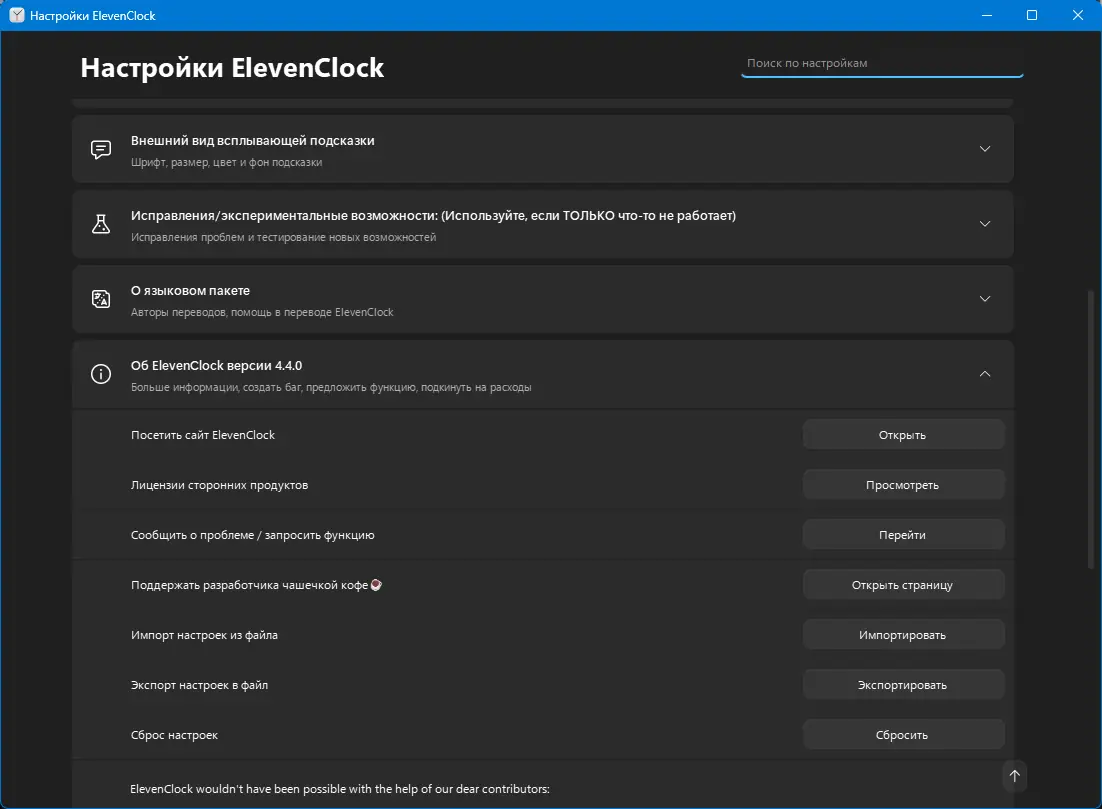1102x809 pixels.
Task: Expand the fixes and experimental features chevron
Action: click(985, 224)
